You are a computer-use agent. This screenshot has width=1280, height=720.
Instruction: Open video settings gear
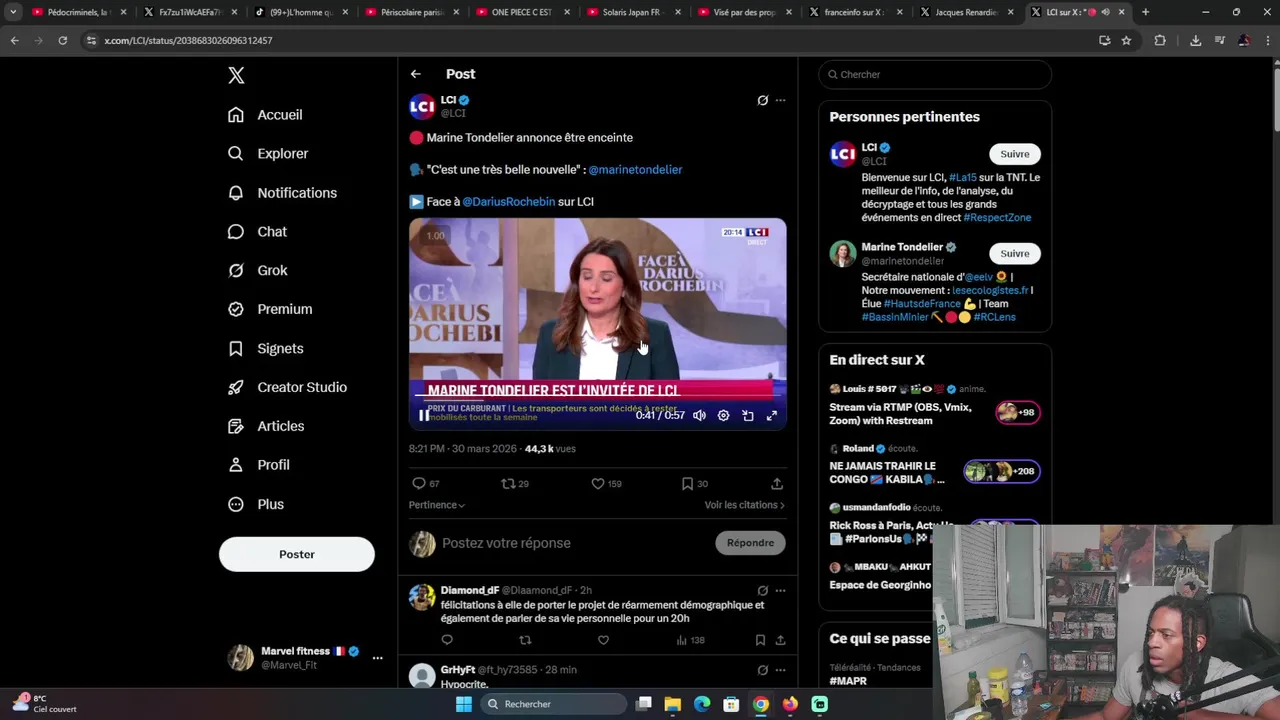tap(723, 416)
